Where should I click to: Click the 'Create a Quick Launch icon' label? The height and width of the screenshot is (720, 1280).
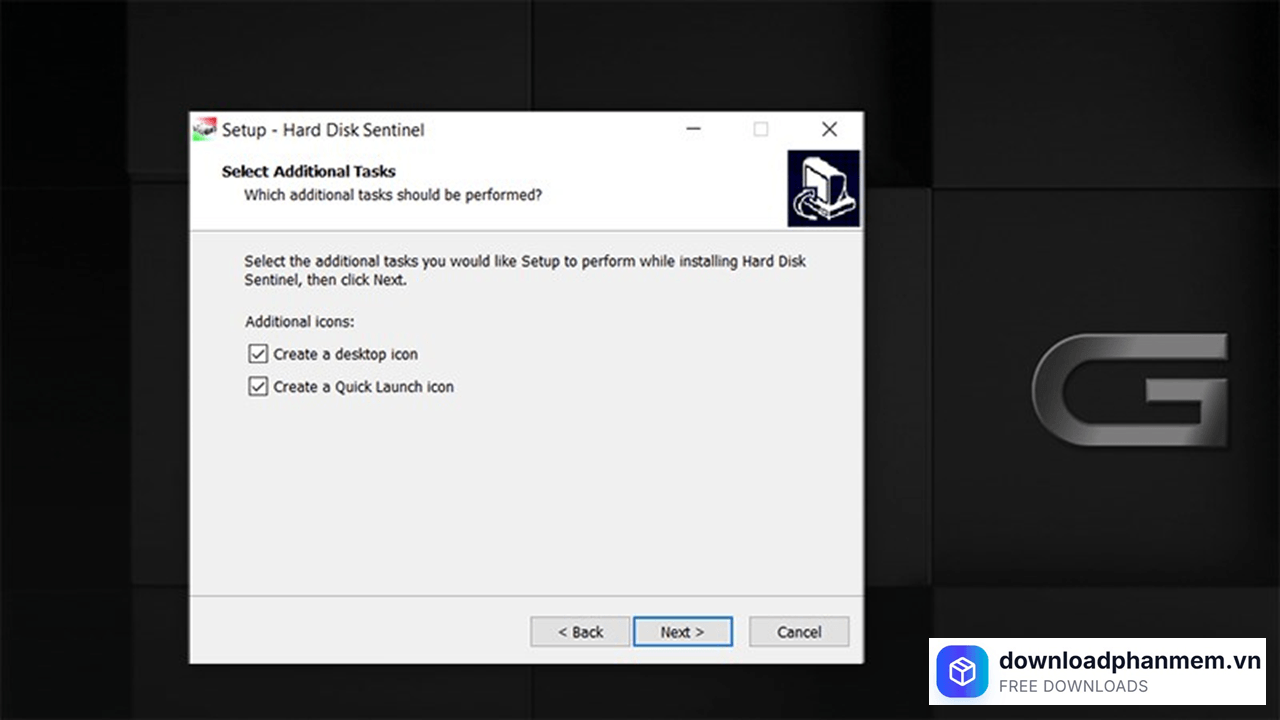(x=363, y=387)
